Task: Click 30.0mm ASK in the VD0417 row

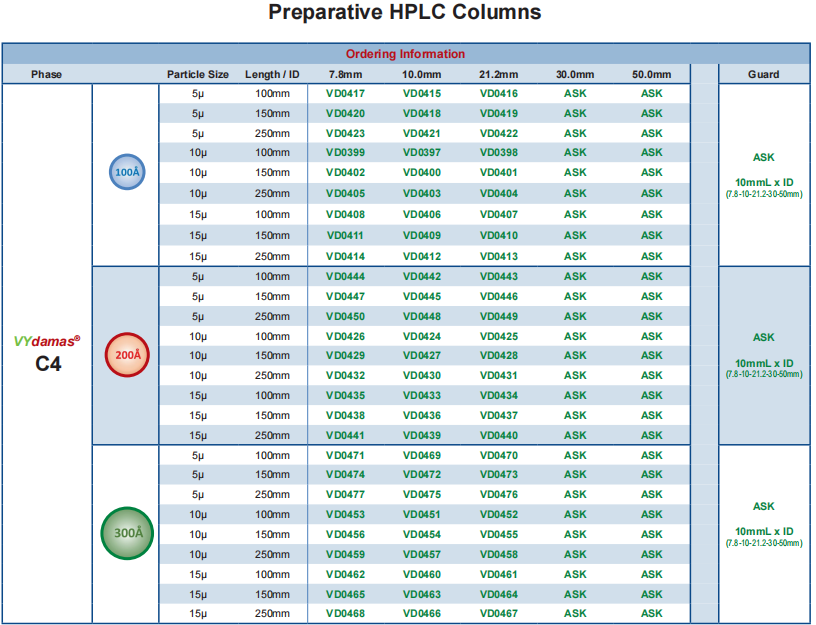Action: tap(575, 94)
